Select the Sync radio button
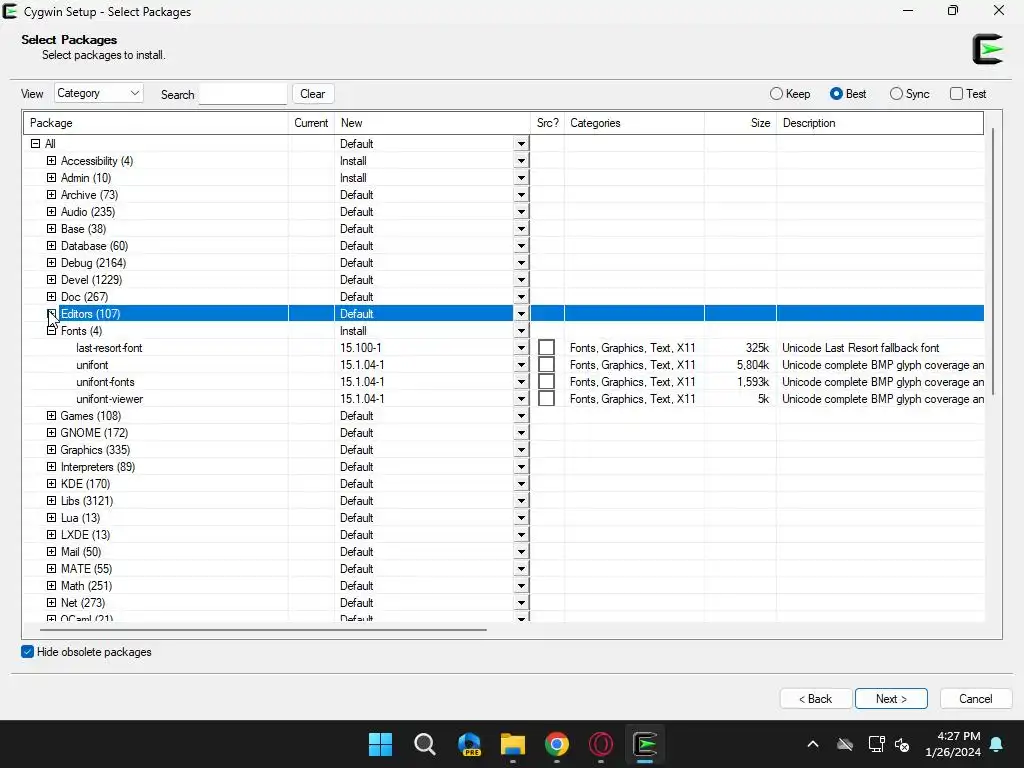This screenshot has height=768, width=1024. (896, 93)
